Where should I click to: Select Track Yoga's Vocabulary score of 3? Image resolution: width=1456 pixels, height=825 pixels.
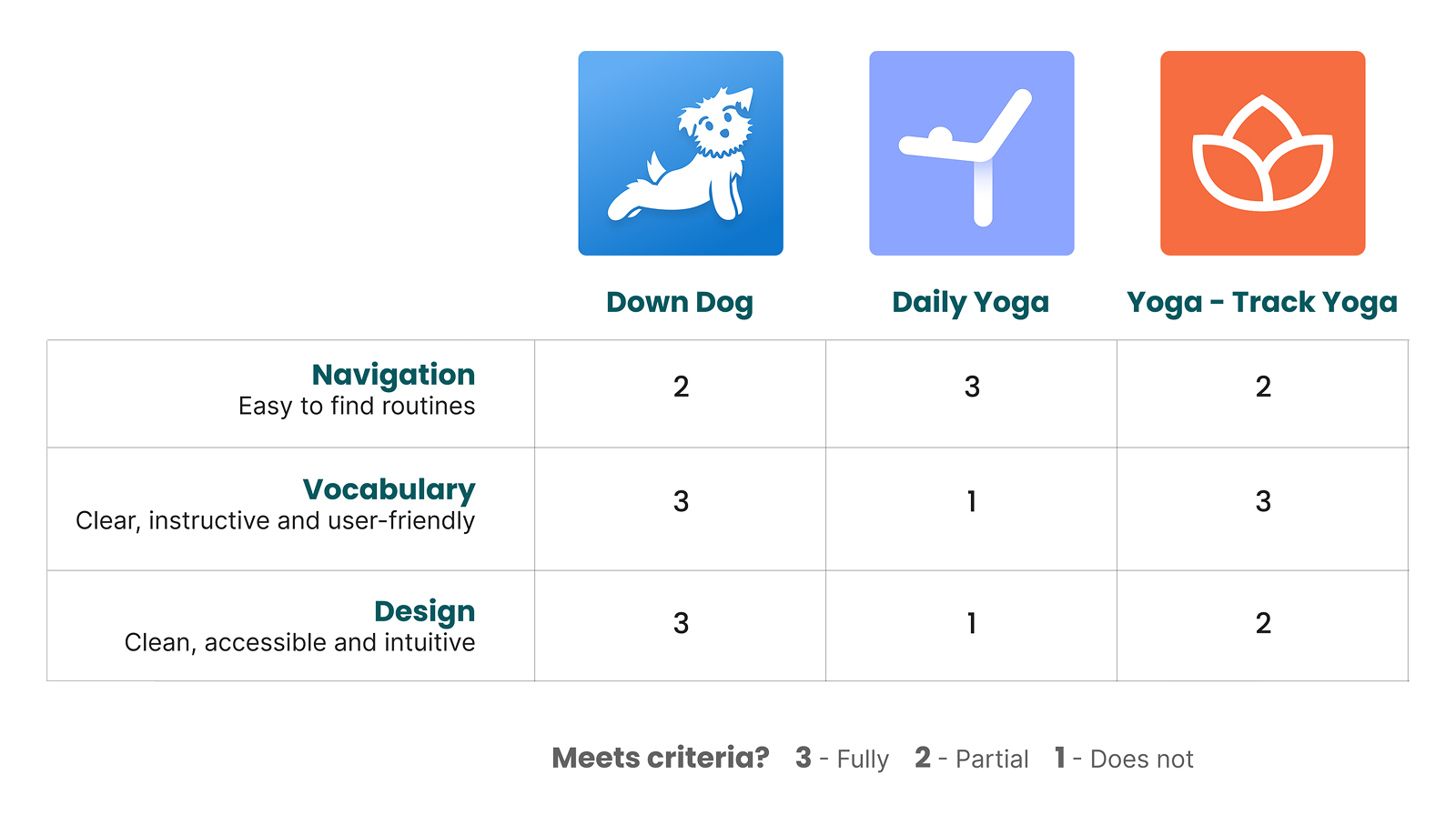pyautogui.click(x=1263, y=501)
